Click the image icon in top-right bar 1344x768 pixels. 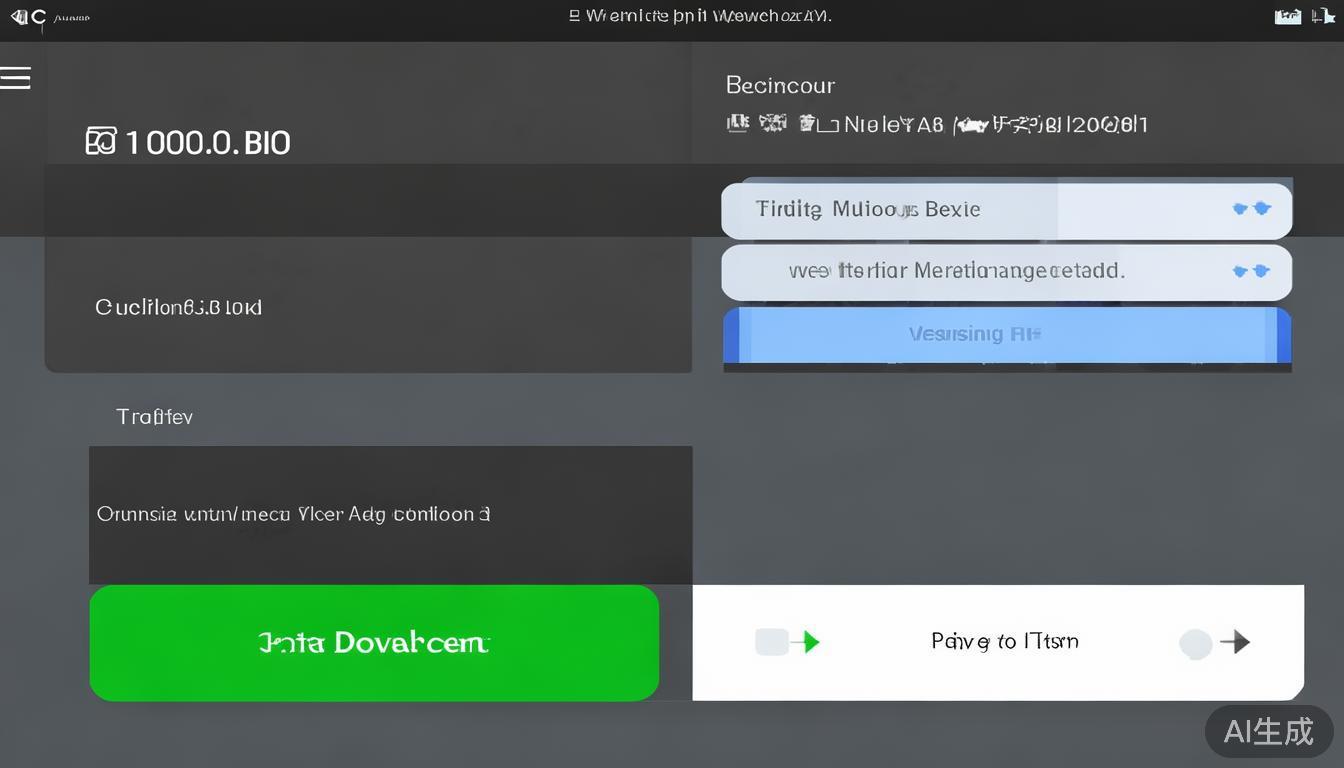[1288, 16]
